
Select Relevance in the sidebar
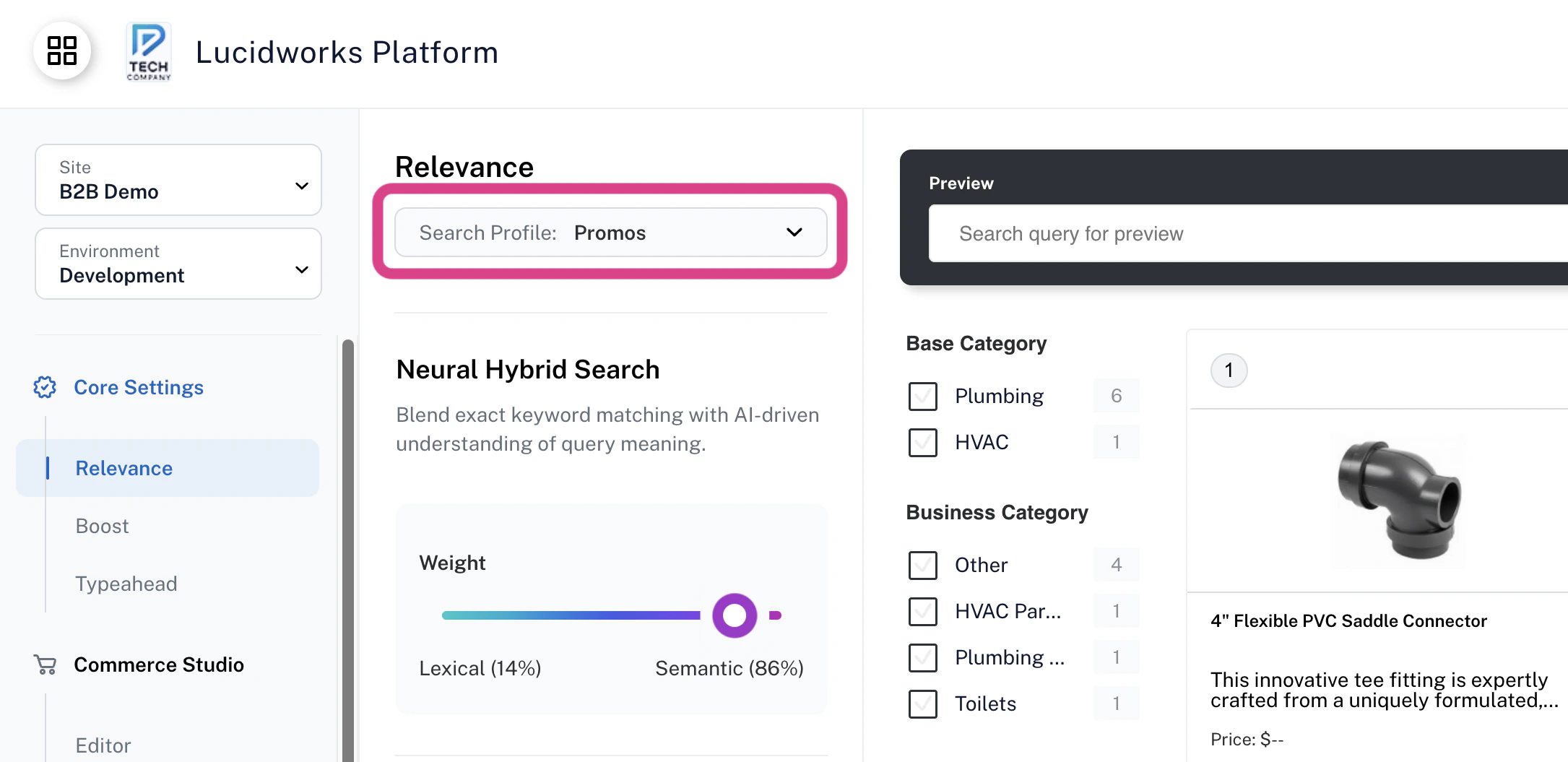click(168, 468)
